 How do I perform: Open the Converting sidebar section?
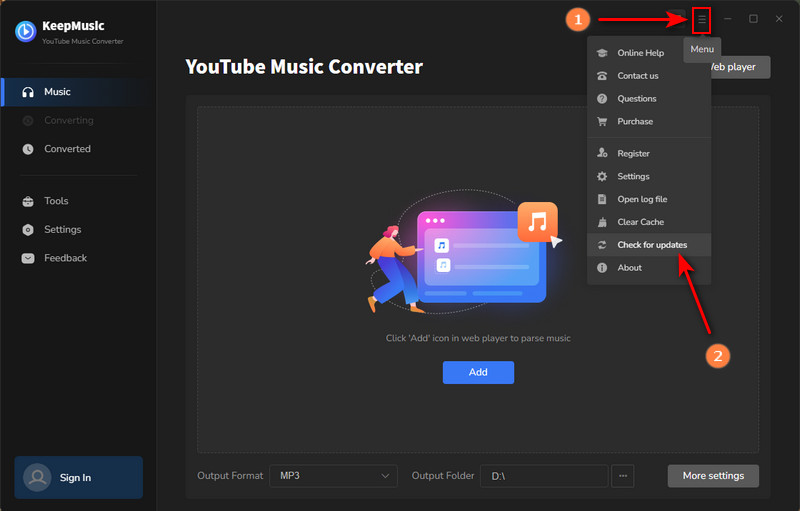click(x=77, y=121)
